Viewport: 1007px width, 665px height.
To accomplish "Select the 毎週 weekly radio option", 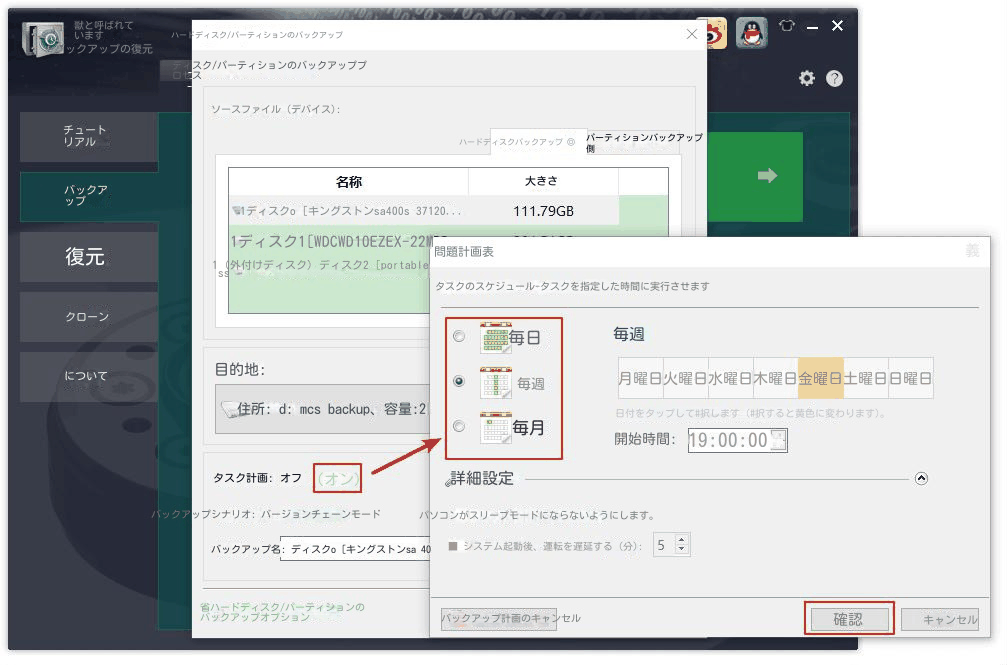I will coord(459,382).
